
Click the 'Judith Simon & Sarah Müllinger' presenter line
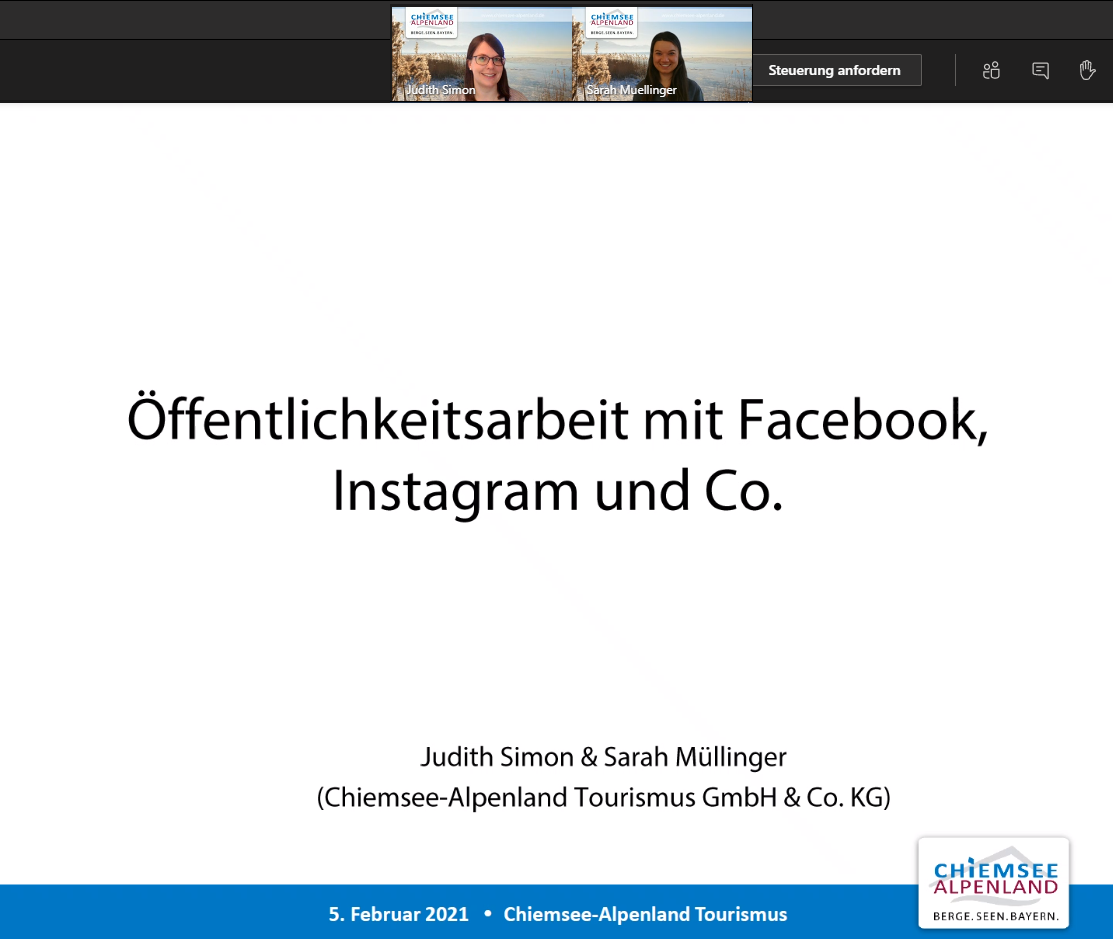pyautogui.click(x=603, y=757)
